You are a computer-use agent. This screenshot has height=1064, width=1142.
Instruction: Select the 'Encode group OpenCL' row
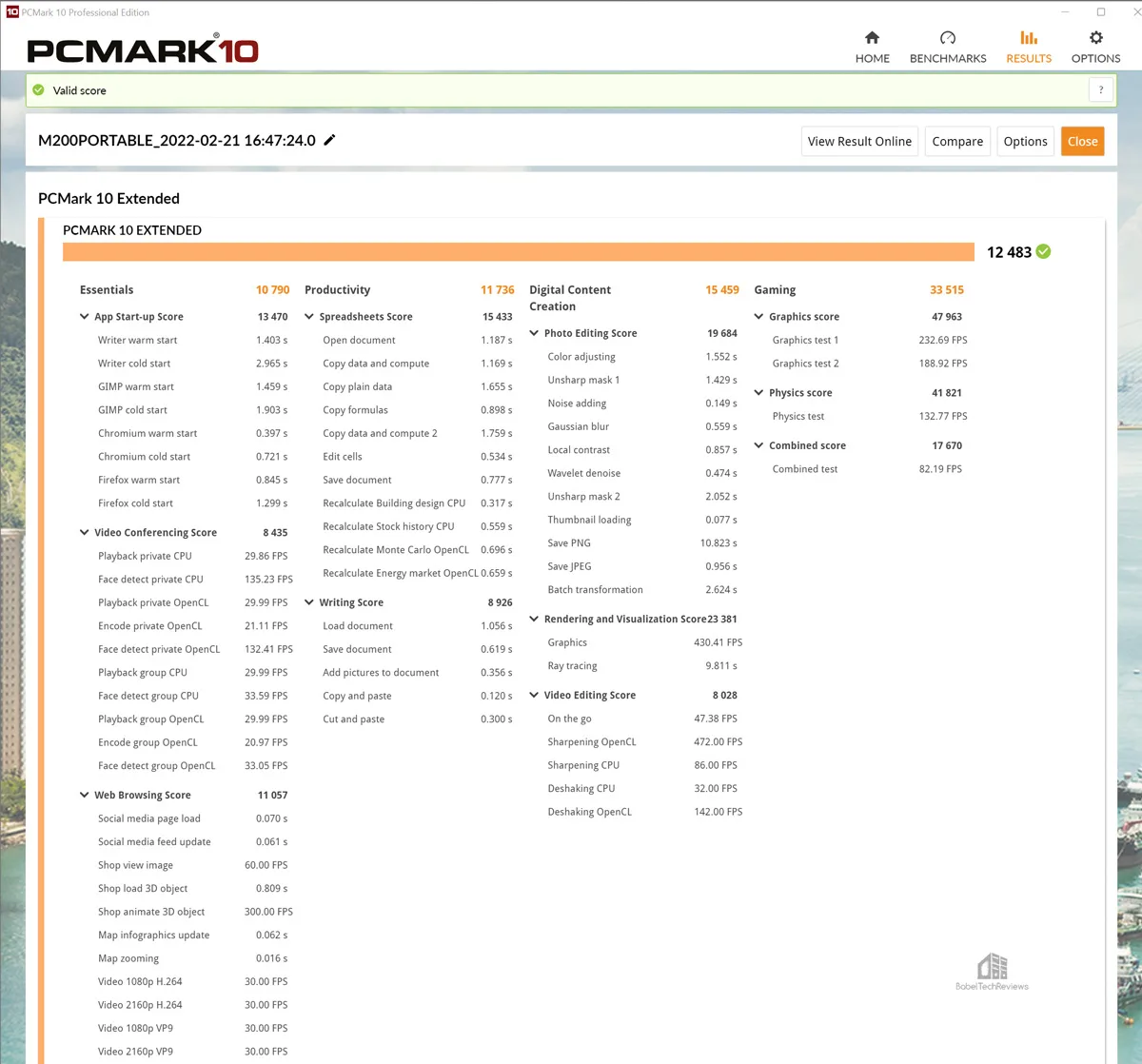click(192, 743)
